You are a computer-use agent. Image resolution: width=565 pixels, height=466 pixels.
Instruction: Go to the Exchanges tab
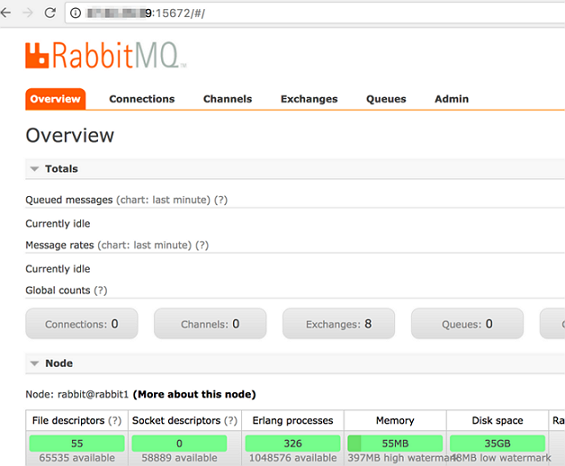click(x=309, y=99)
